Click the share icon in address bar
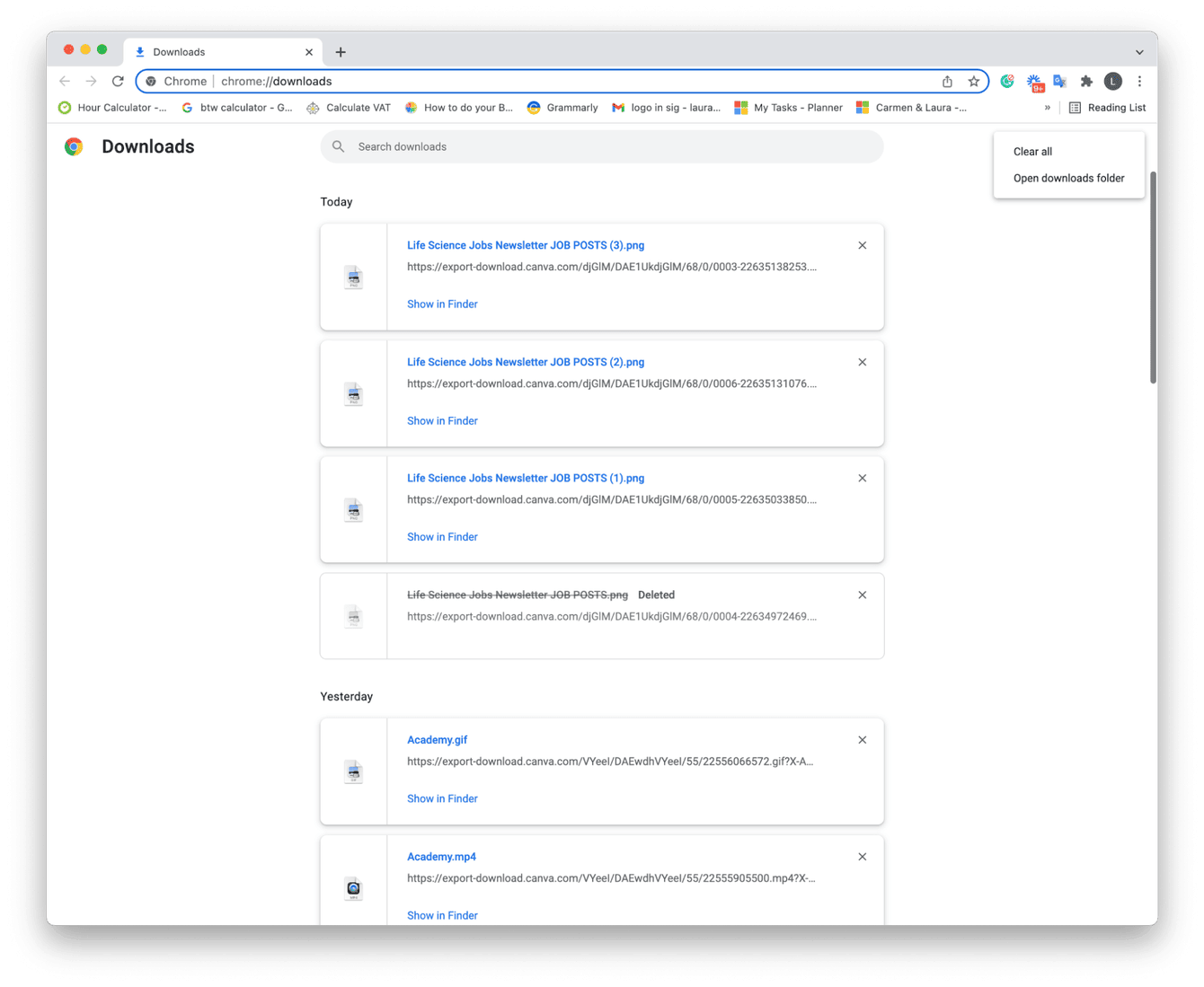The height and width of the screenshot is (987, 1204). pyautogui.click(x=947, y=81)
